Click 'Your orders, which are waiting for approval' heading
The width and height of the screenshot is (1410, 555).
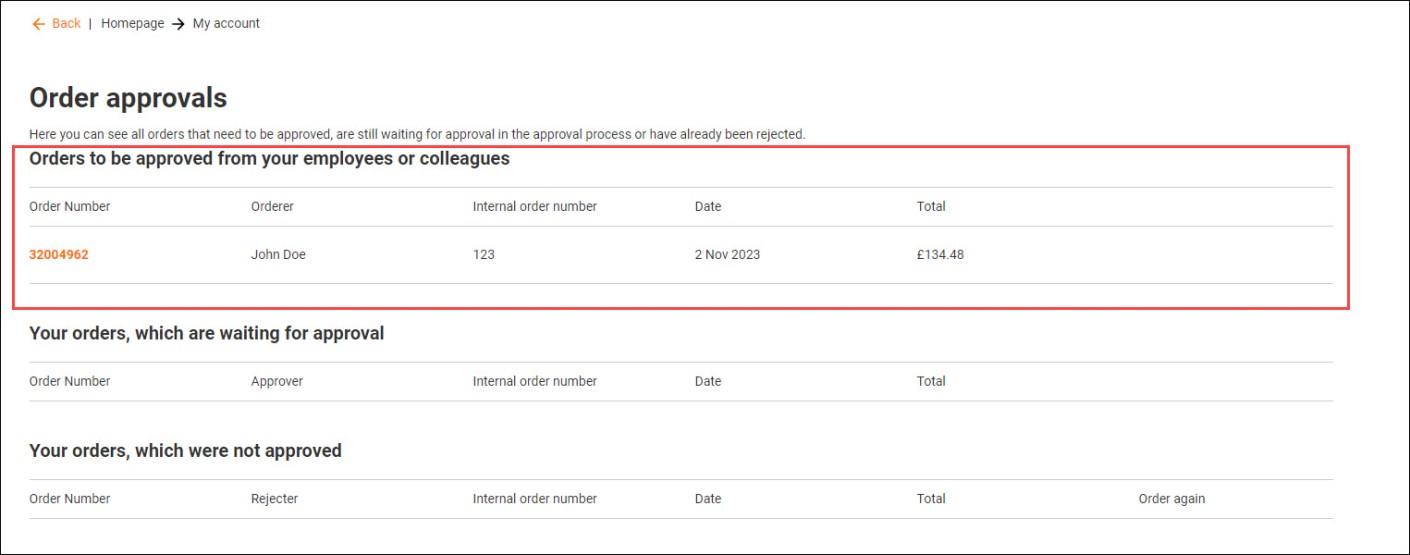206,333
